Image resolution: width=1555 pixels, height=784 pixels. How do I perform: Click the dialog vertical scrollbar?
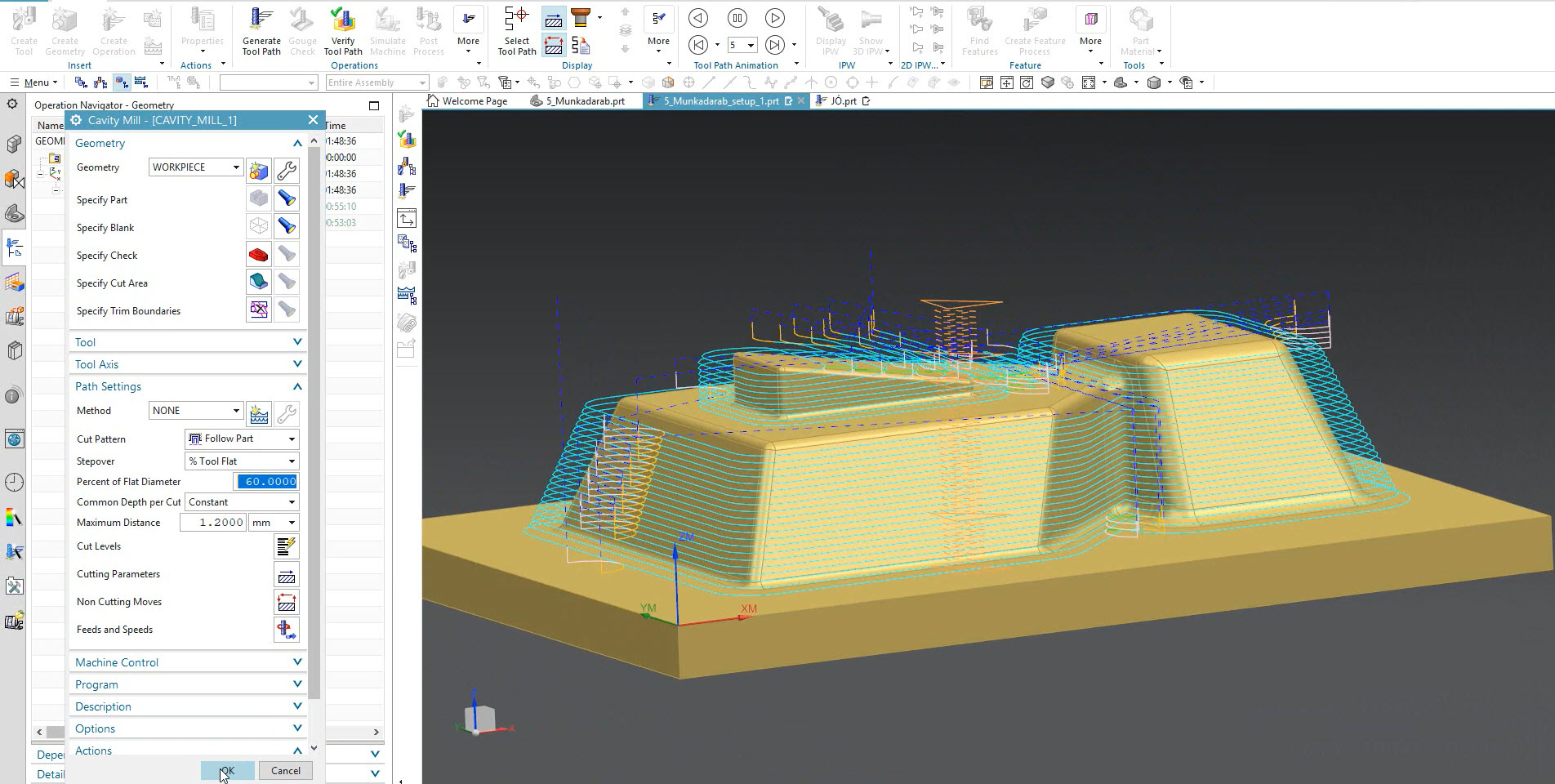[x=314, y=425]
